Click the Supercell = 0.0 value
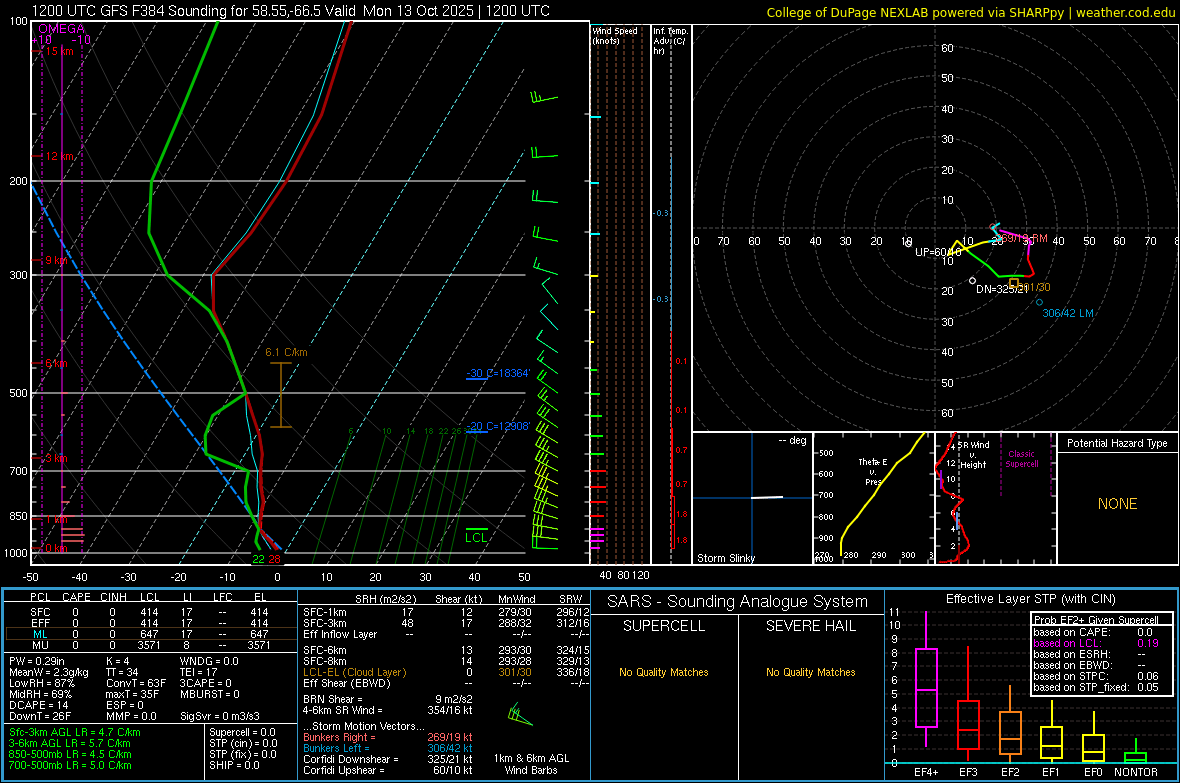Screen dimensions: 1180x783 coord(242,732)
